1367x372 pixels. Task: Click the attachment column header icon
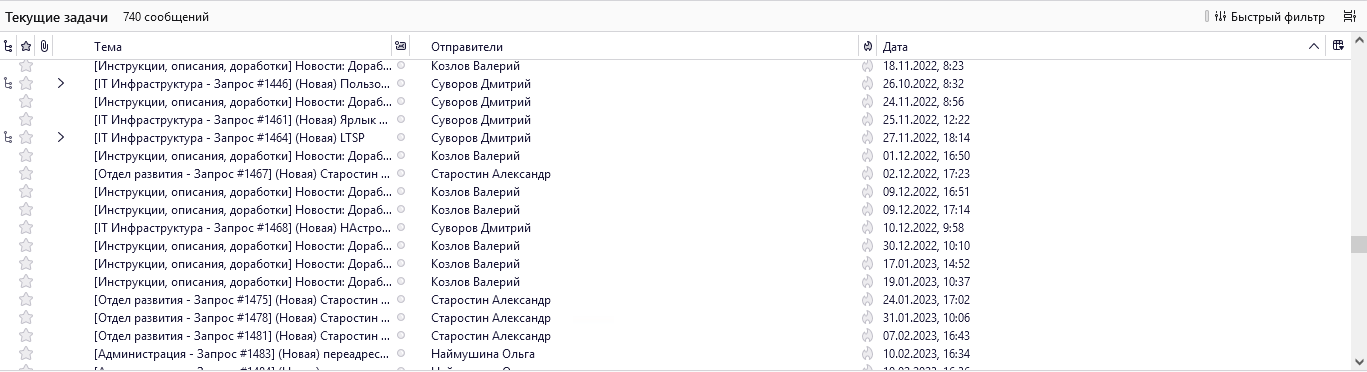tap(44, 46)
